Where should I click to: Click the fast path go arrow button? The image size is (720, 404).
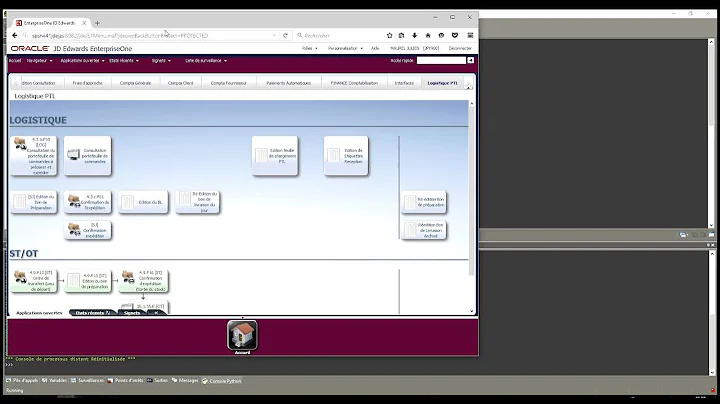(471, 60)
